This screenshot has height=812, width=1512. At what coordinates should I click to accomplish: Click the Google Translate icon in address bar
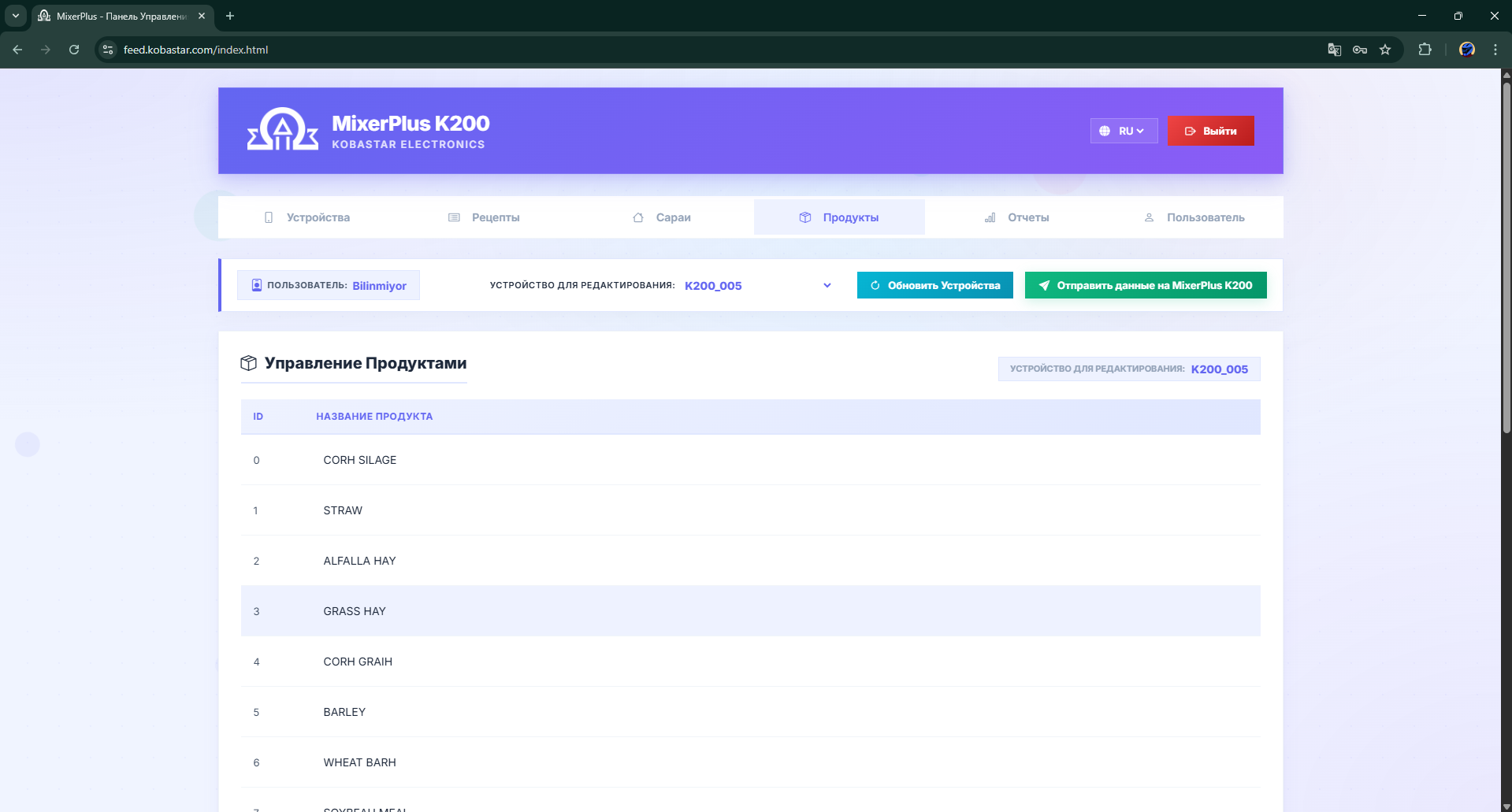[1334, 50]
